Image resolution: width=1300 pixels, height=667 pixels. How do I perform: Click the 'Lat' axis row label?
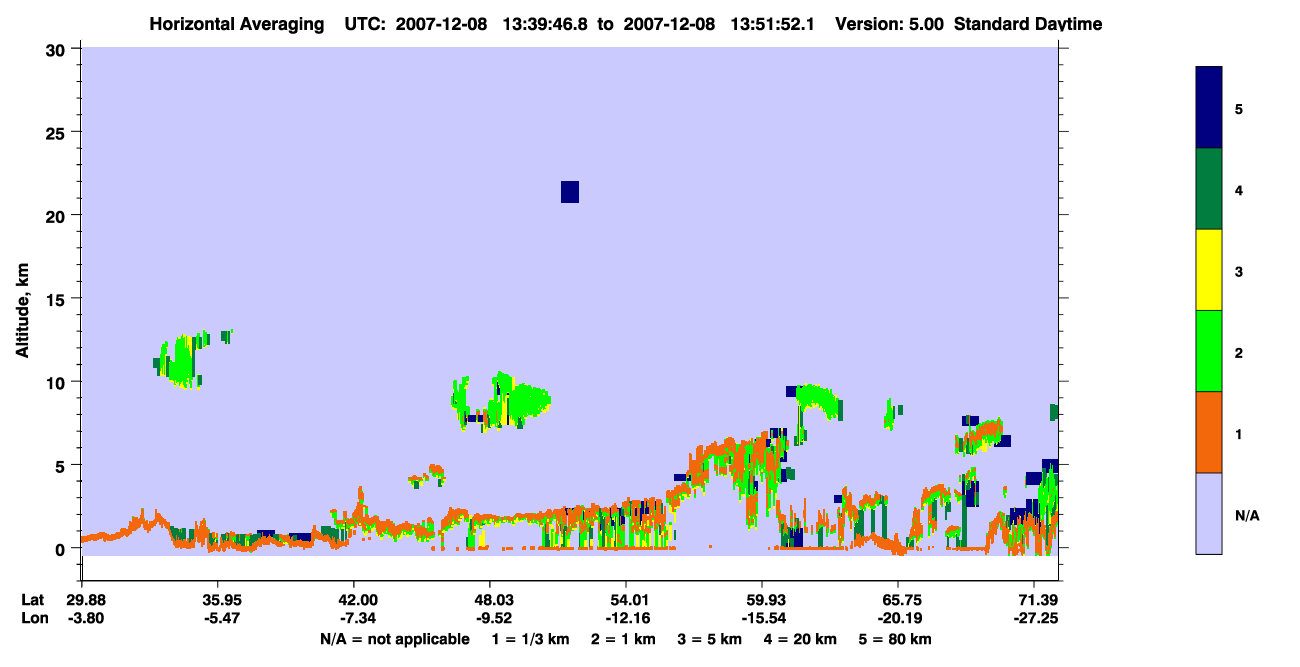click(x=33, y=600)
